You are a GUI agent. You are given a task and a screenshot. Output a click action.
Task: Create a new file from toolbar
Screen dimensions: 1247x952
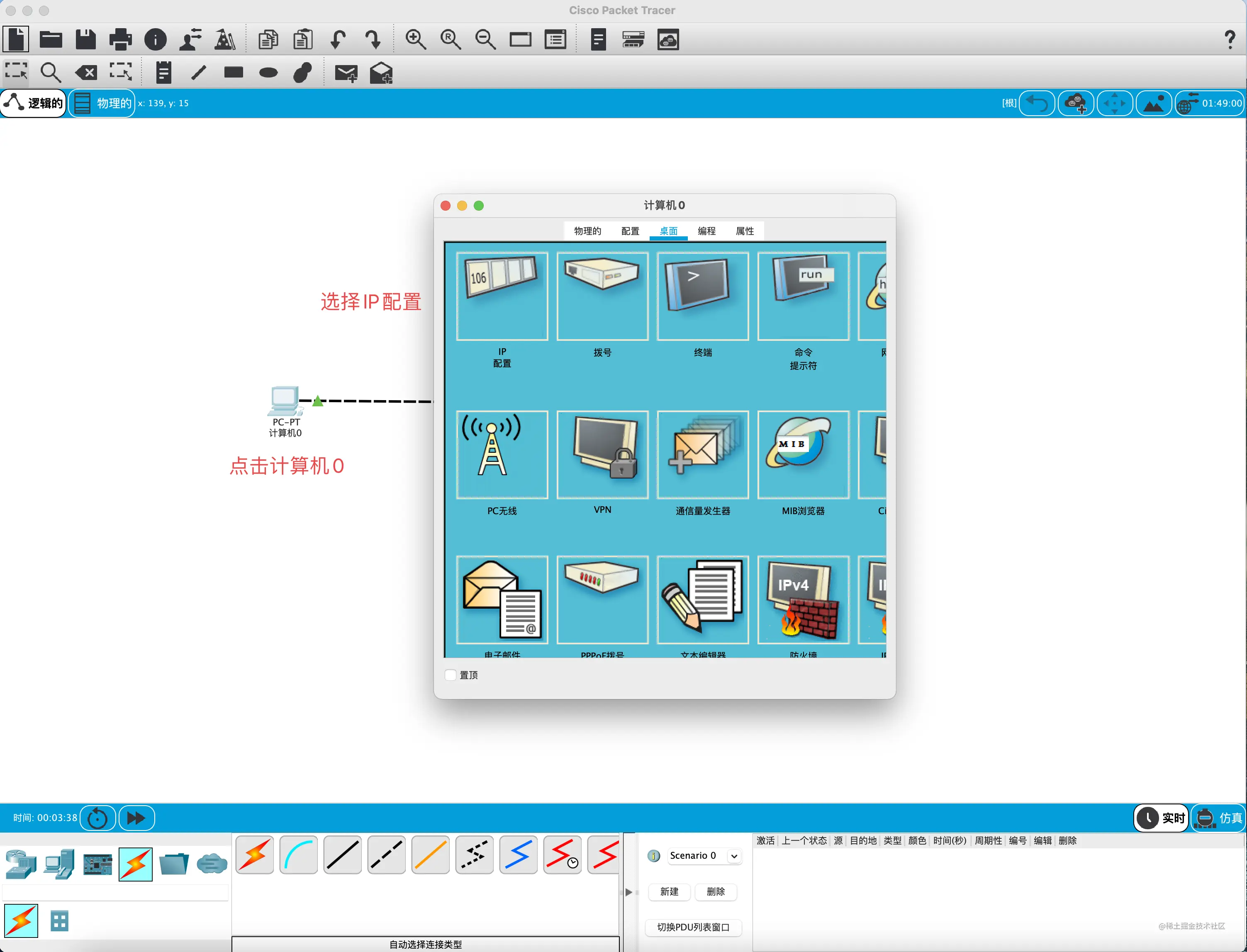pos(16,39)
